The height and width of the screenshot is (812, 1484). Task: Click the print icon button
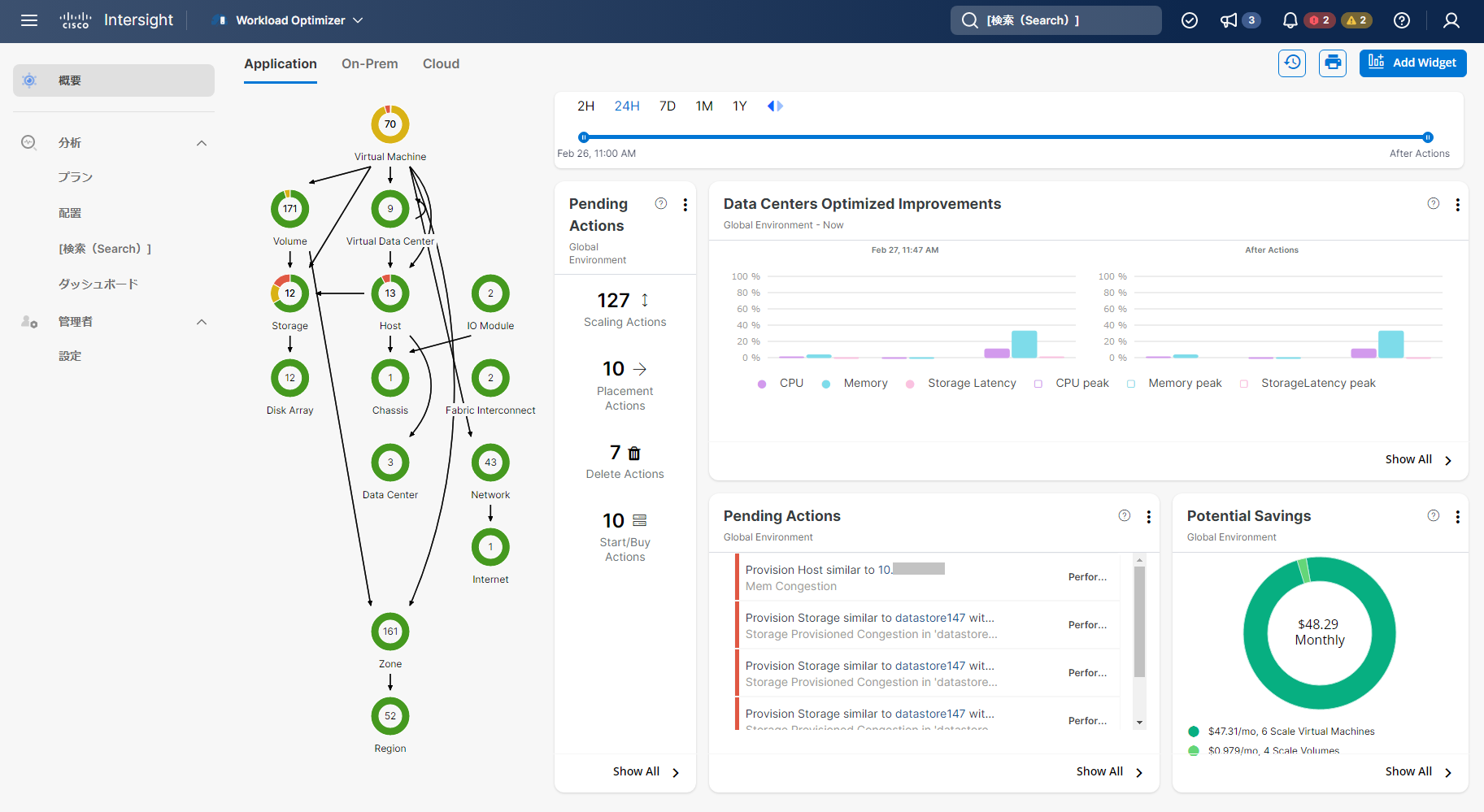[x=1333, y=63]
